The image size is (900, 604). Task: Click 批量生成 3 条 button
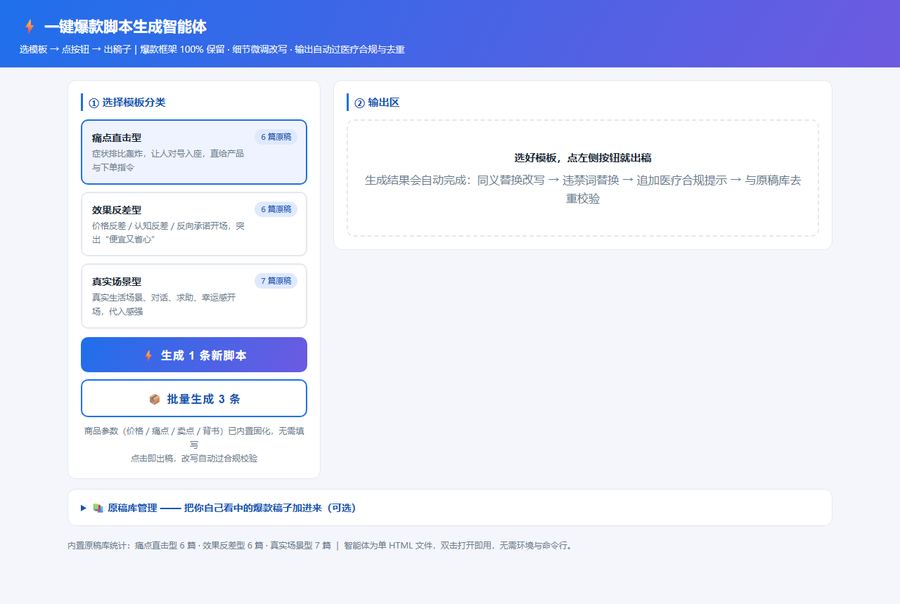point(194,398)
